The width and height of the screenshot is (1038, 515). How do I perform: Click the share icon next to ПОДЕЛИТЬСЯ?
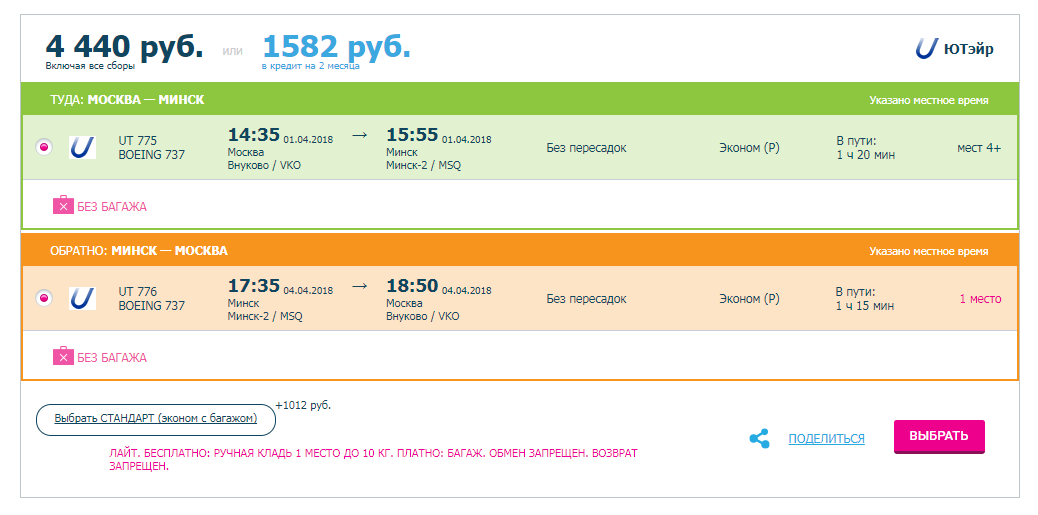coord(759,438)
